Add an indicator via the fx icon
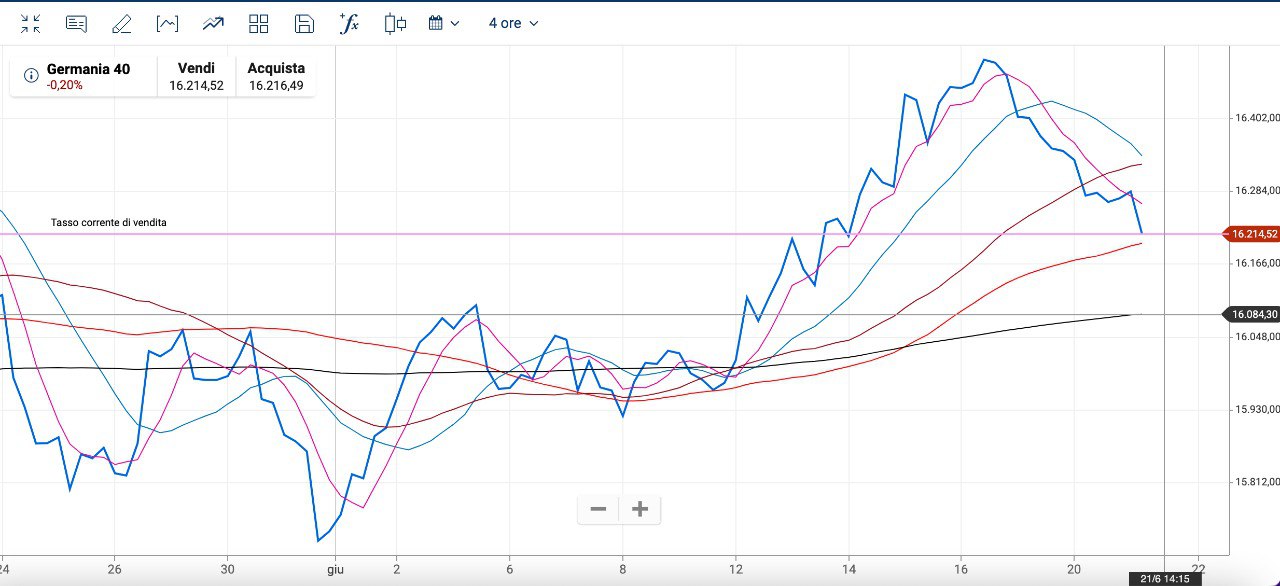Screen dimensions: 1280x586 click(349, 23)
